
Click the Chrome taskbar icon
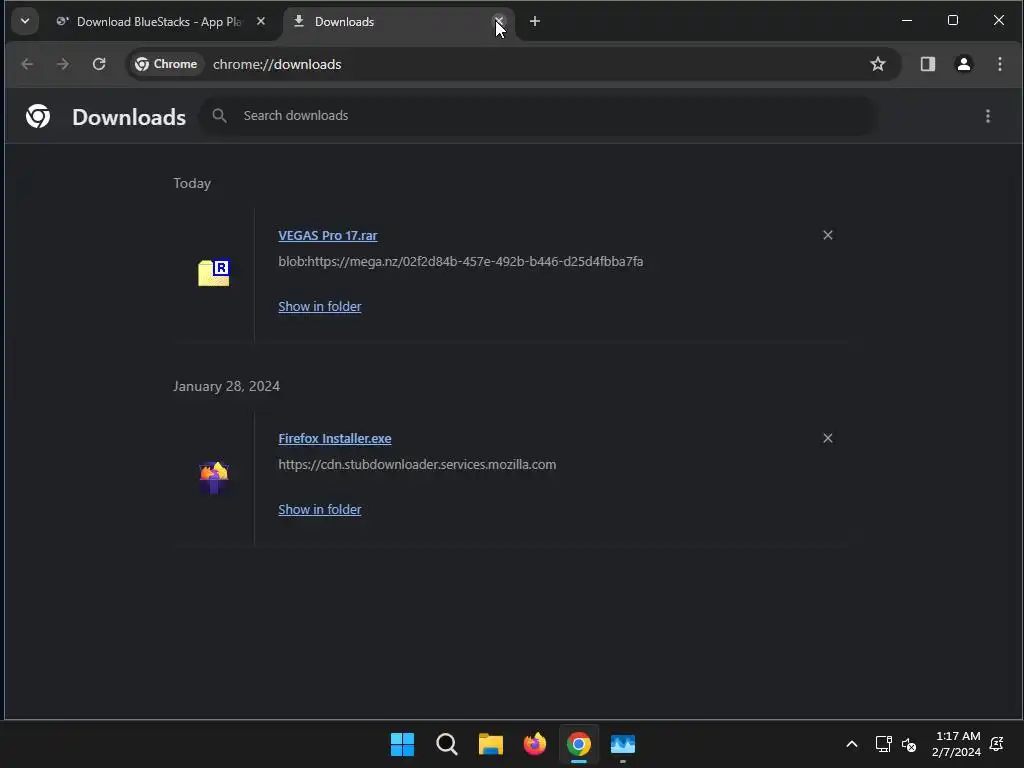(579, 744)
